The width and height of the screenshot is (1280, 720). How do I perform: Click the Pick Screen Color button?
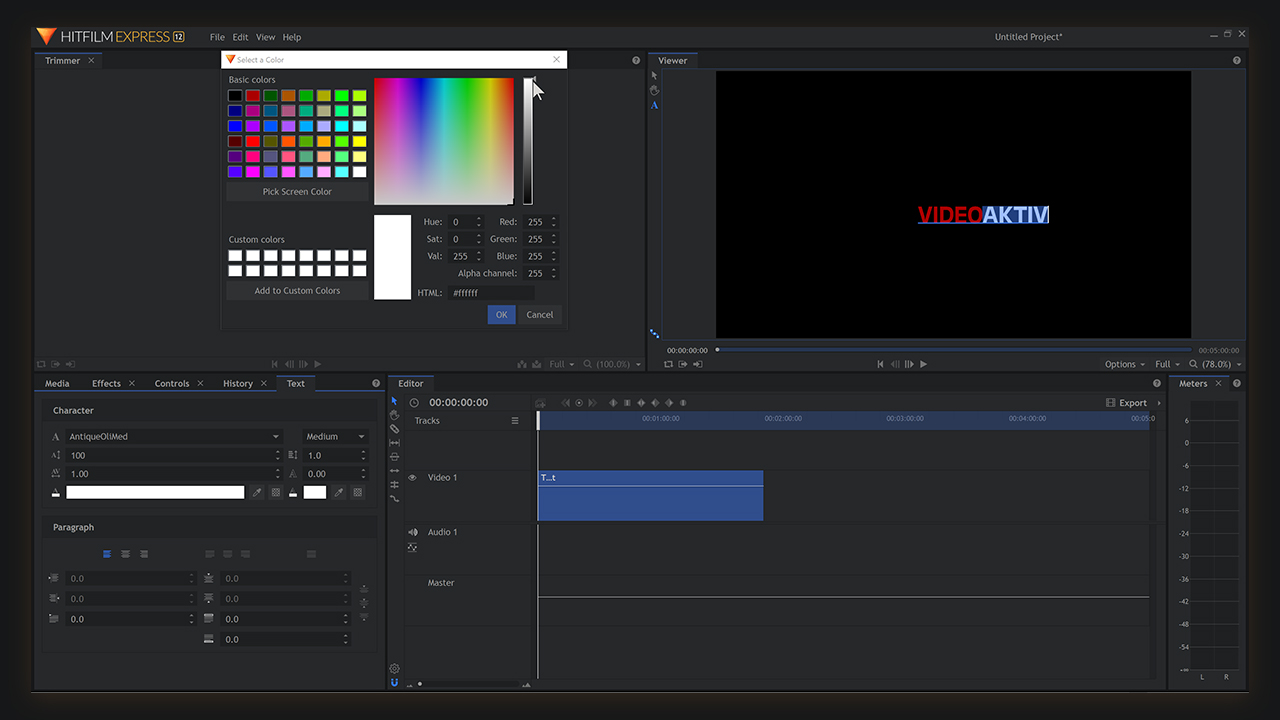[x=297, y=192]
